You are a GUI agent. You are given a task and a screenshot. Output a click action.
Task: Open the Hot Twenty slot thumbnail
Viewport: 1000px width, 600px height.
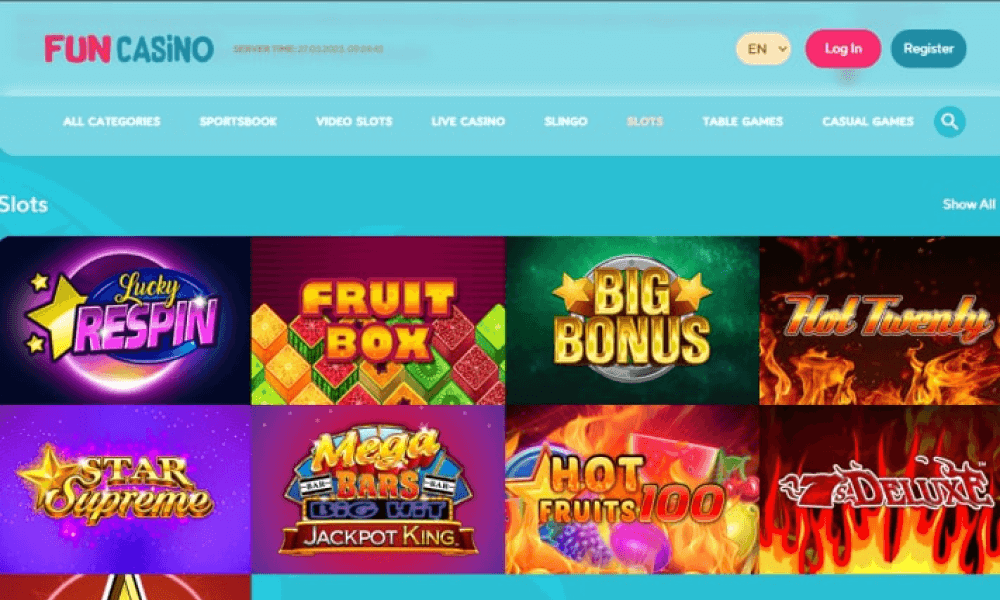point(879,321)
